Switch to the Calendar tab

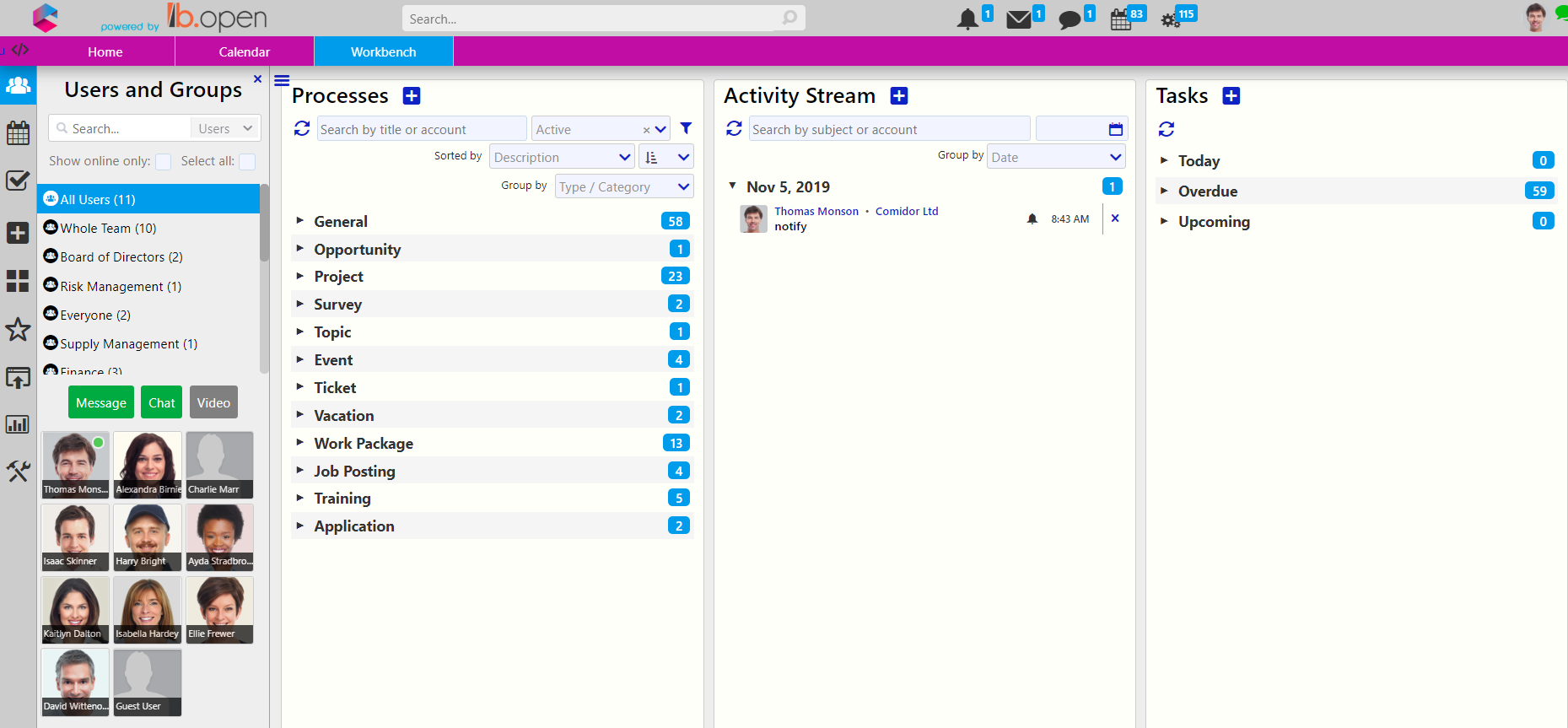(x=245, y=51)
